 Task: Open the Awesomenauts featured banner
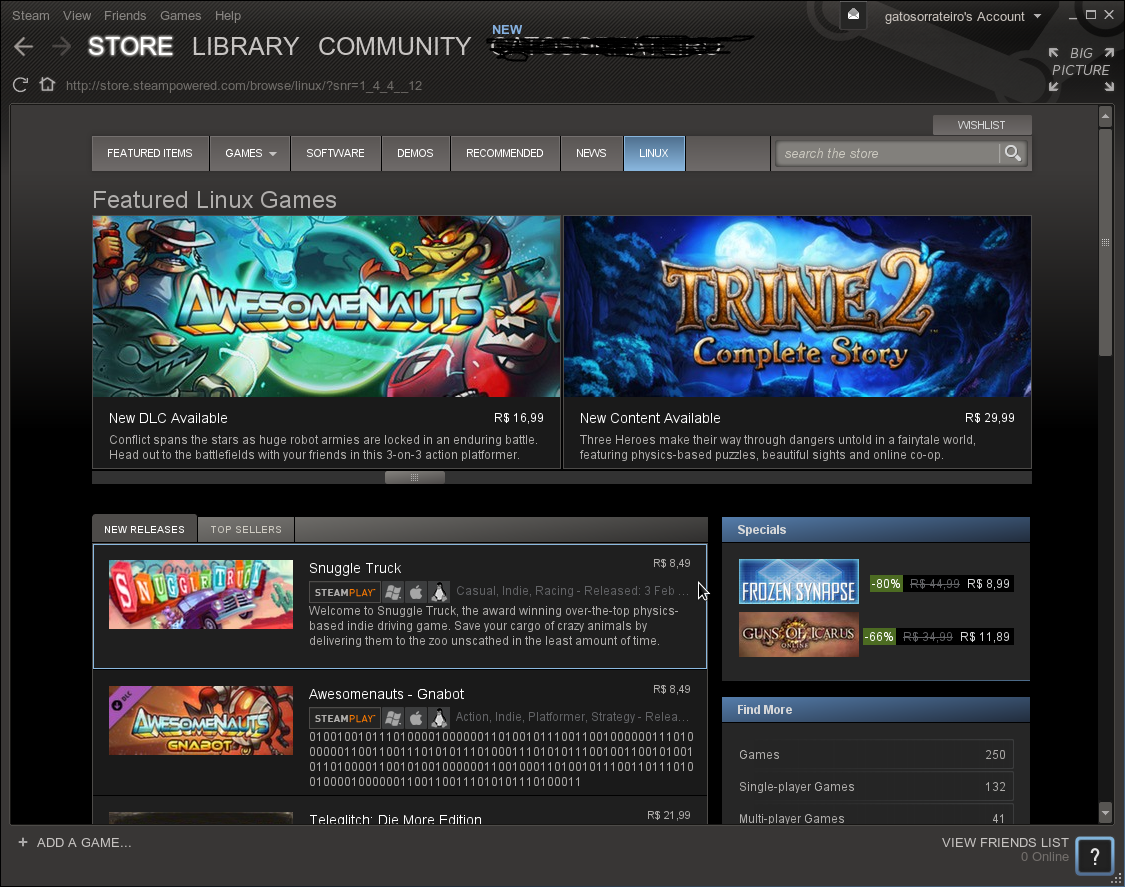click(x=326, y=306)
